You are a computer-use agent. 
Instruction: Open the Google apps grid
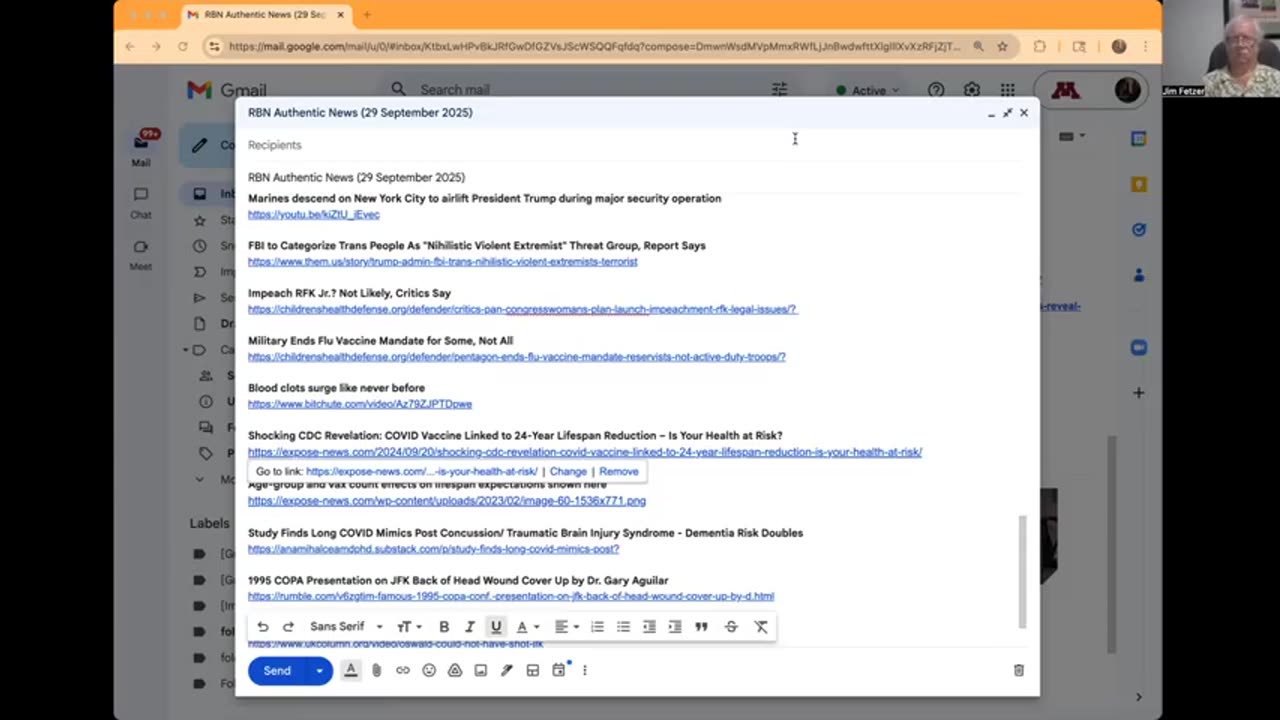pos(1007,90)
